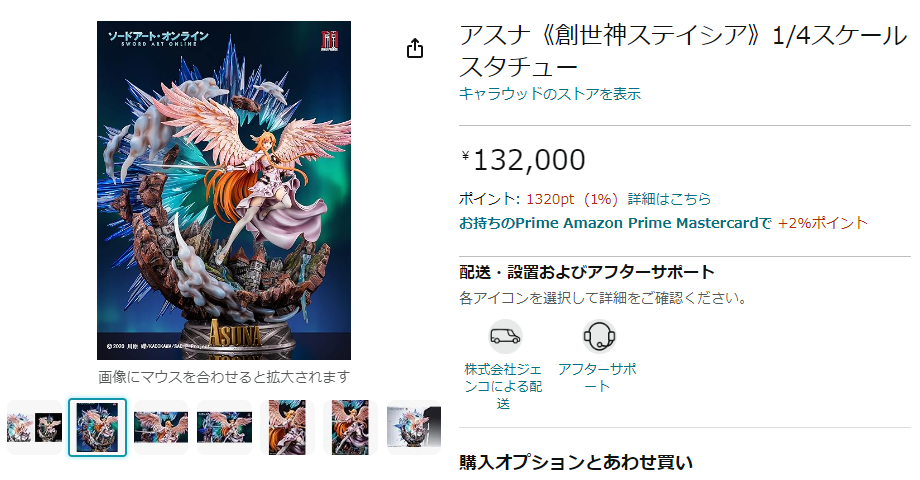Click the 株式会社ジェンコによる配送 label
920x480 pixels.
click(503, 386)
